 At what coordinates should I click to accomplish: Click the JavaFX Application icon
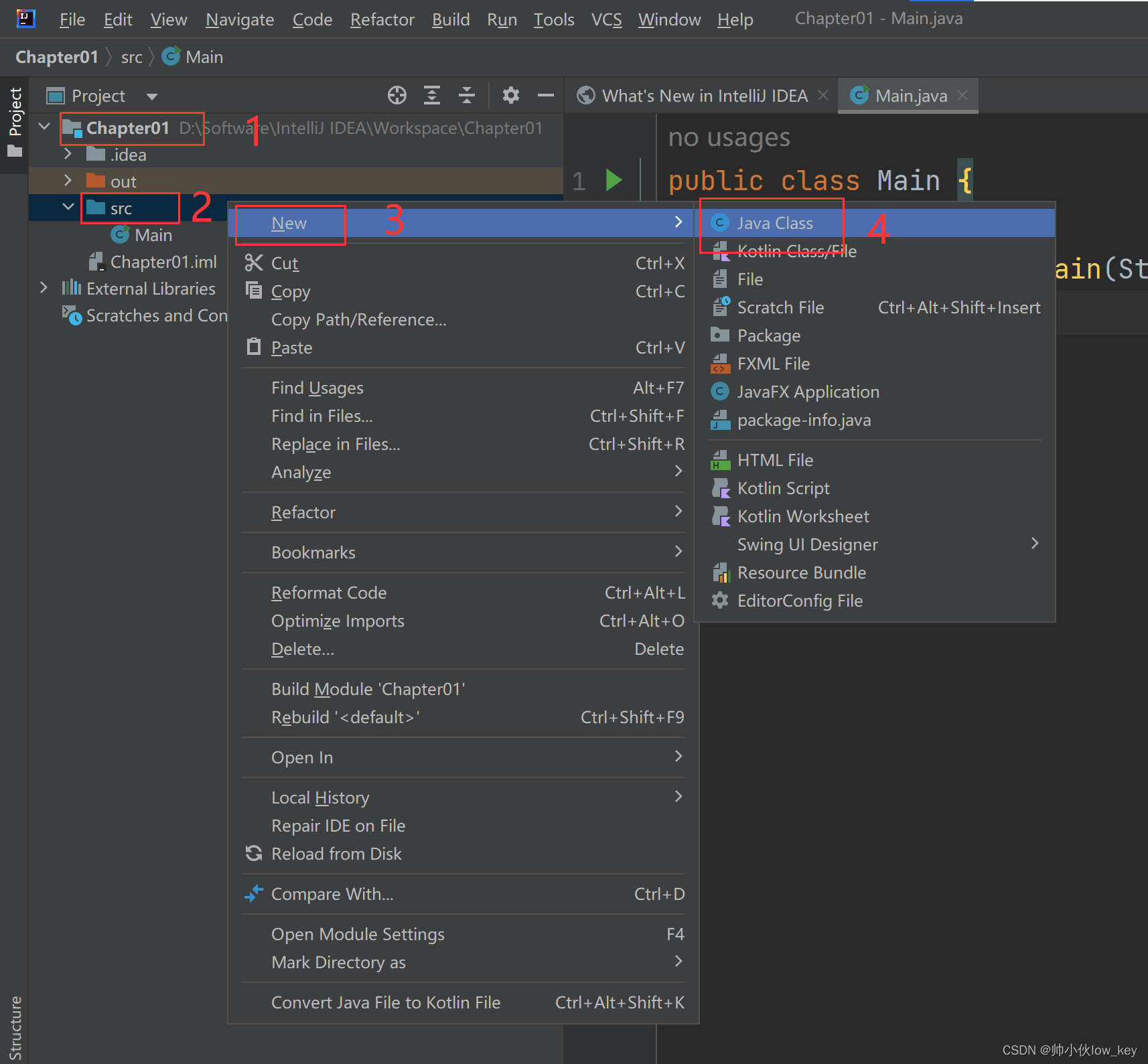point(720,391)
